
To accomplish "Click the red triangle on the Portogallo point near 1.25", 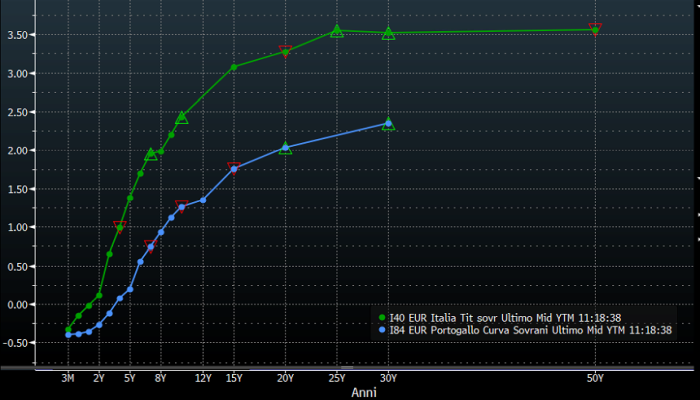I will (182, 207).
